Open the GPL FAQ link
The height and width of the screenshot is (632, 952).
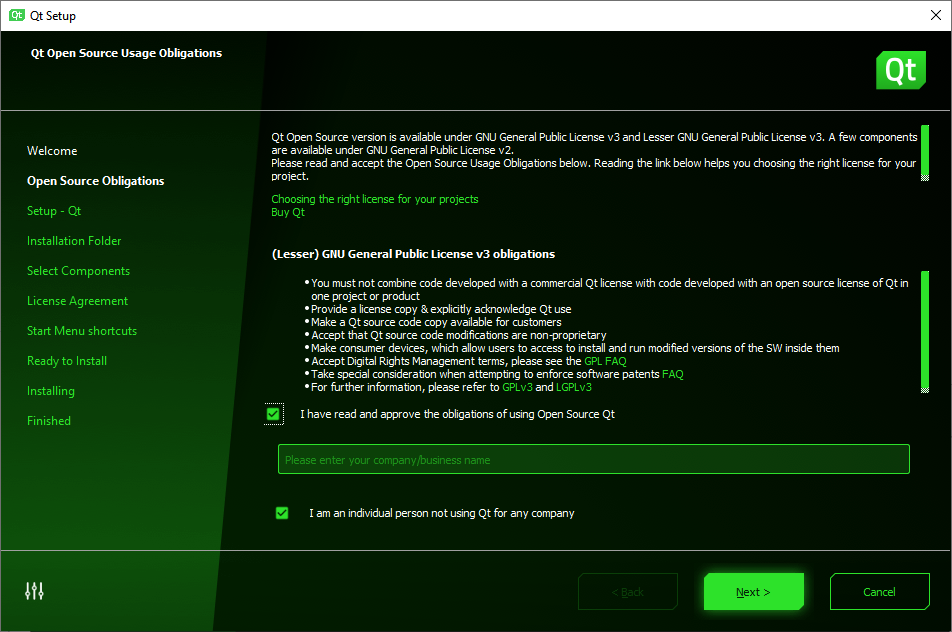(x=605, y=361)
